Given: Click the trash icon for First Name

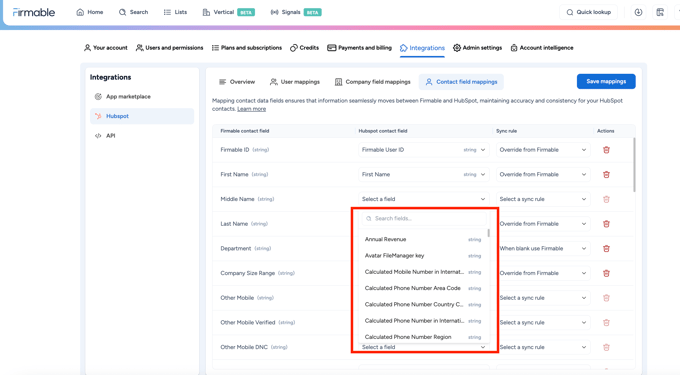Looking at the screenshot, I should click(x=606, y=174).
